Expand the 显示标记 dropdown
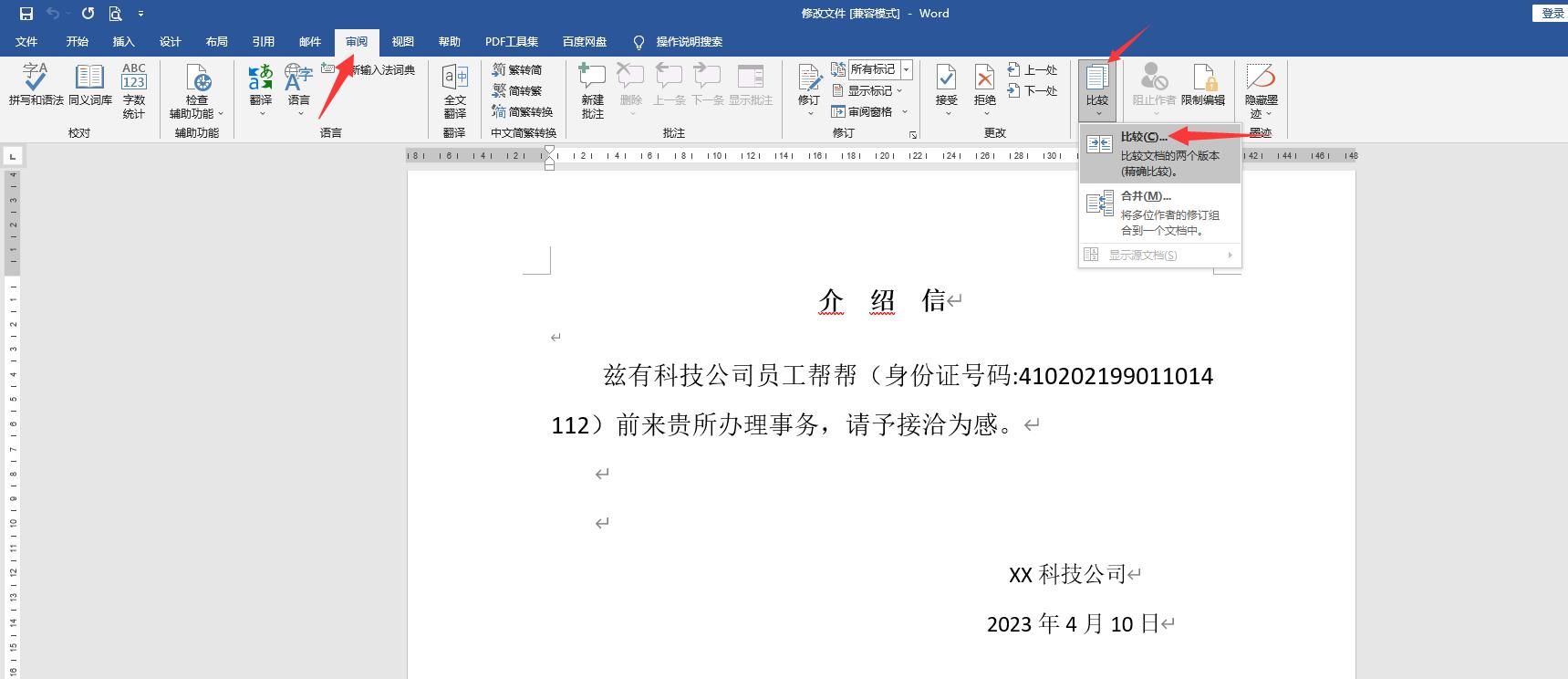The height and width of the screenshot is (679, 1568). coord(867,90)
